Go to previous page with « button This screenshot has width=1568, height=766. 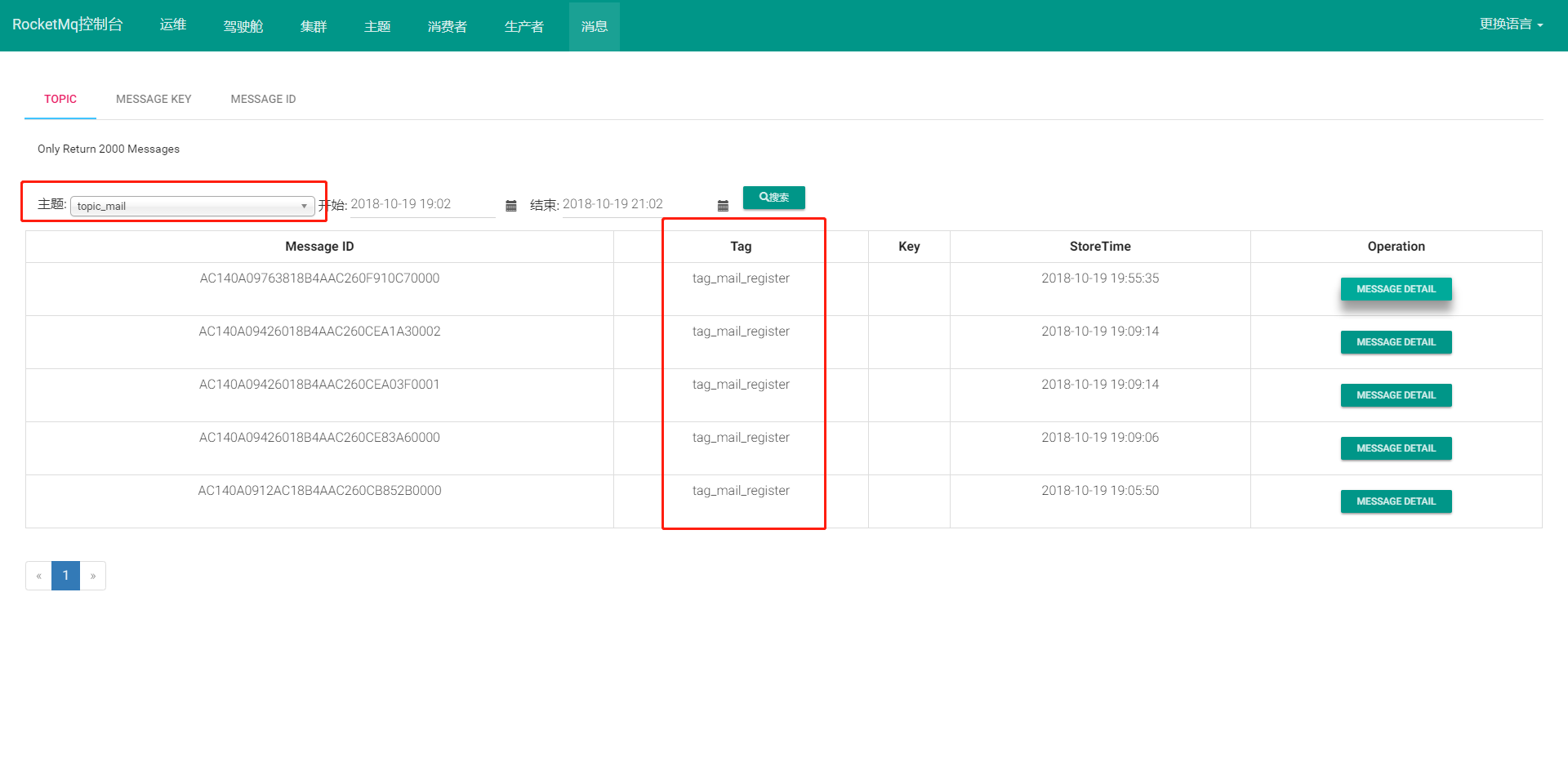(38, 576)
